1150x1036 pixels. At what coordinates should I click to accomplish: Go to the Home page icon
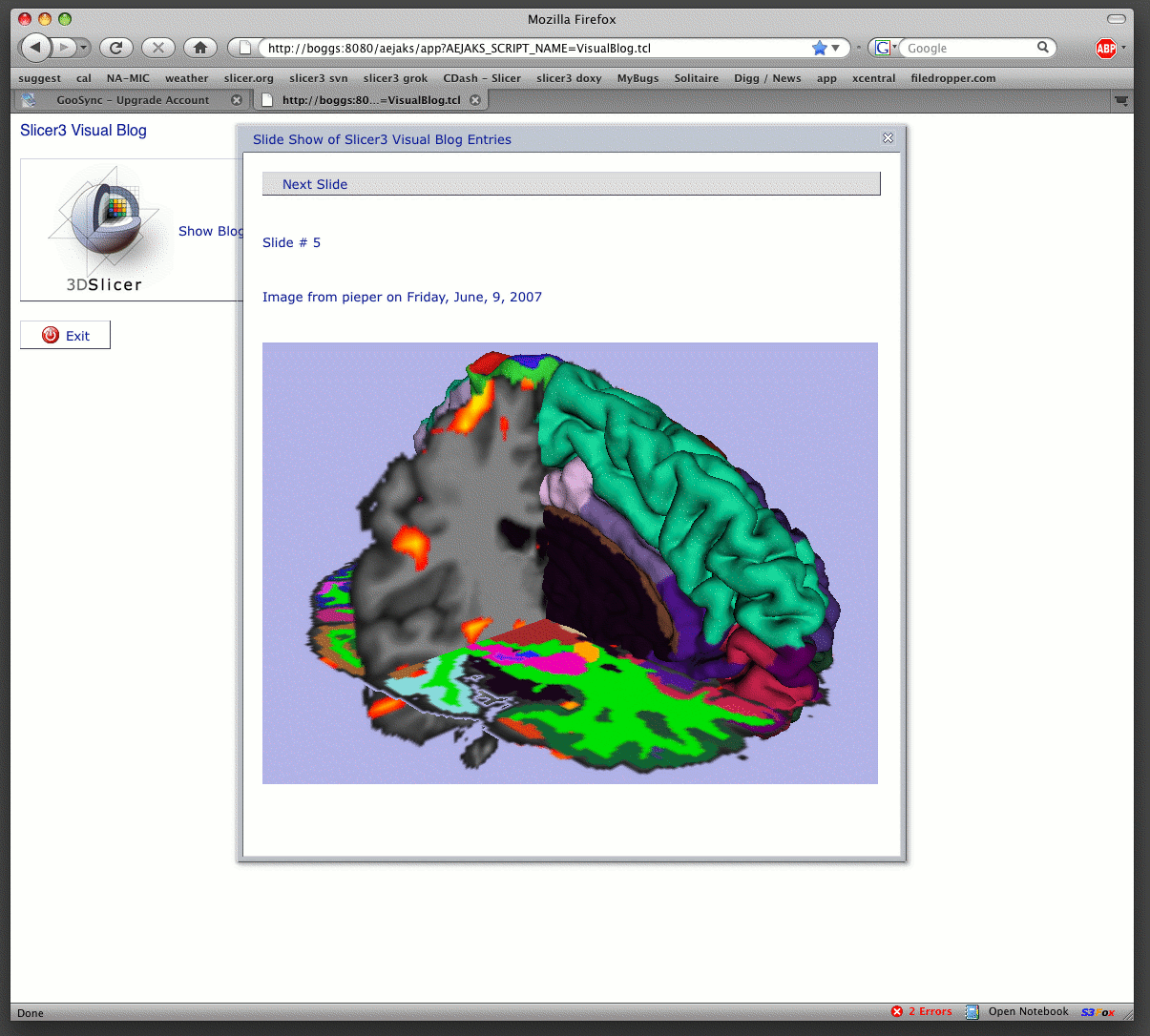click(199, 48)
